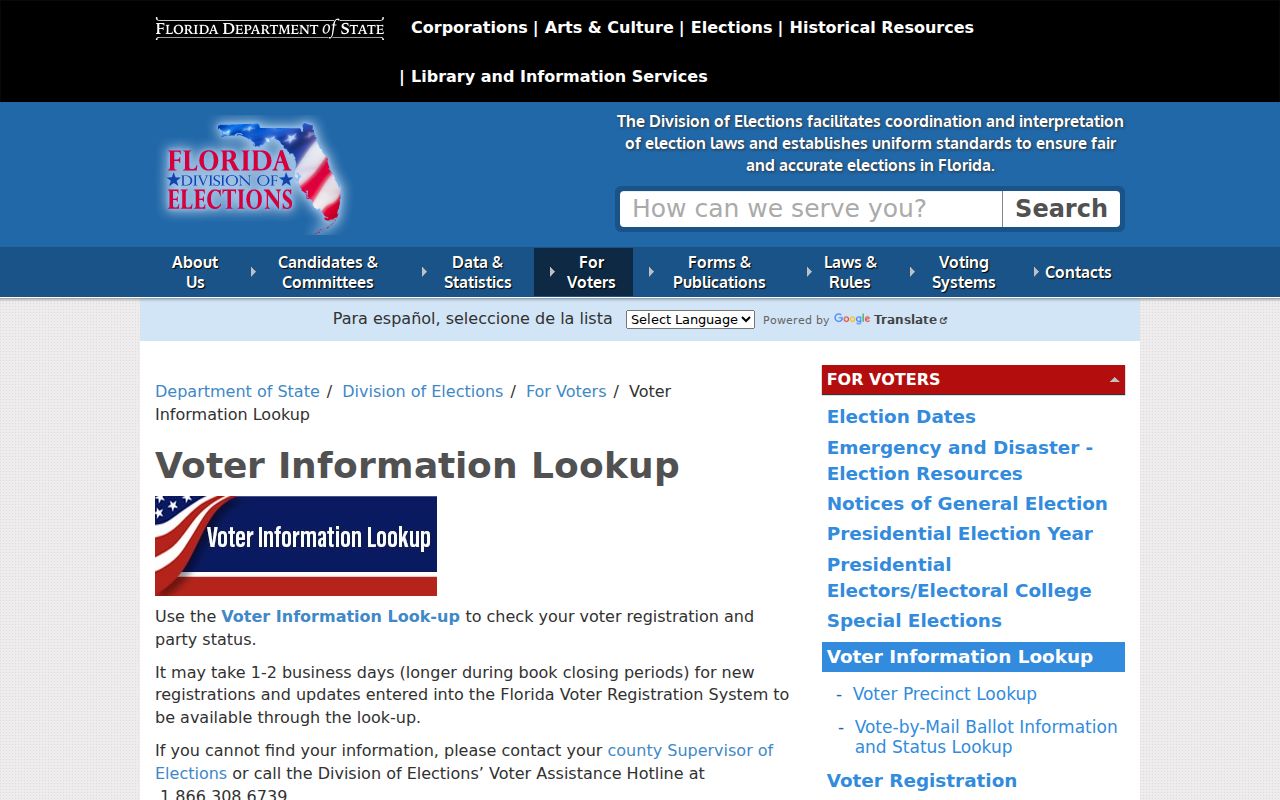Viewport: 1280px width, 800px height.
Task: Go to Arts & Culture in the top bar
Action: coord(609,28)
